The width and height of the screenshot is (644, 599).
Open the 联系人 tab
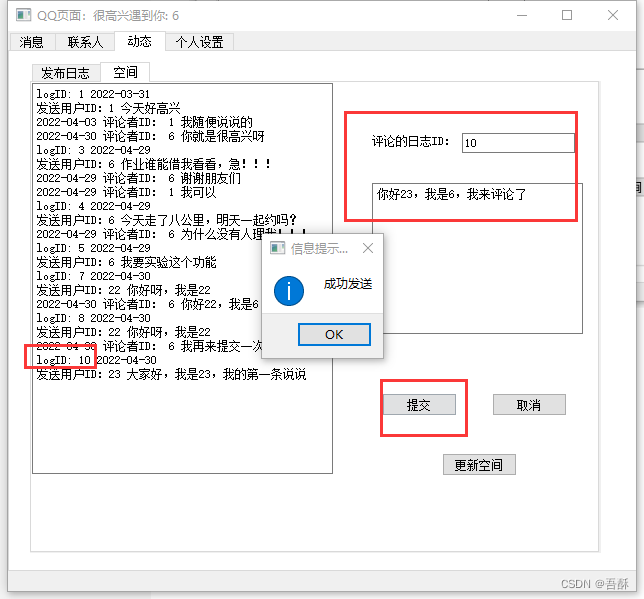point(85,42)
